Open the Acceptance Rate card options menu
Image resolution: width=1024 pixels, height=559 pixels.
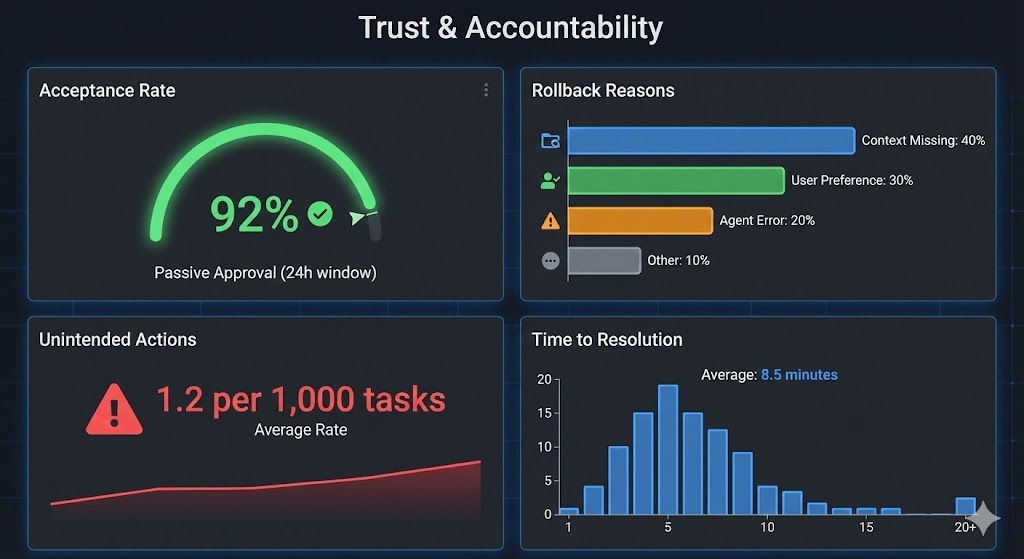coord(486,90)
